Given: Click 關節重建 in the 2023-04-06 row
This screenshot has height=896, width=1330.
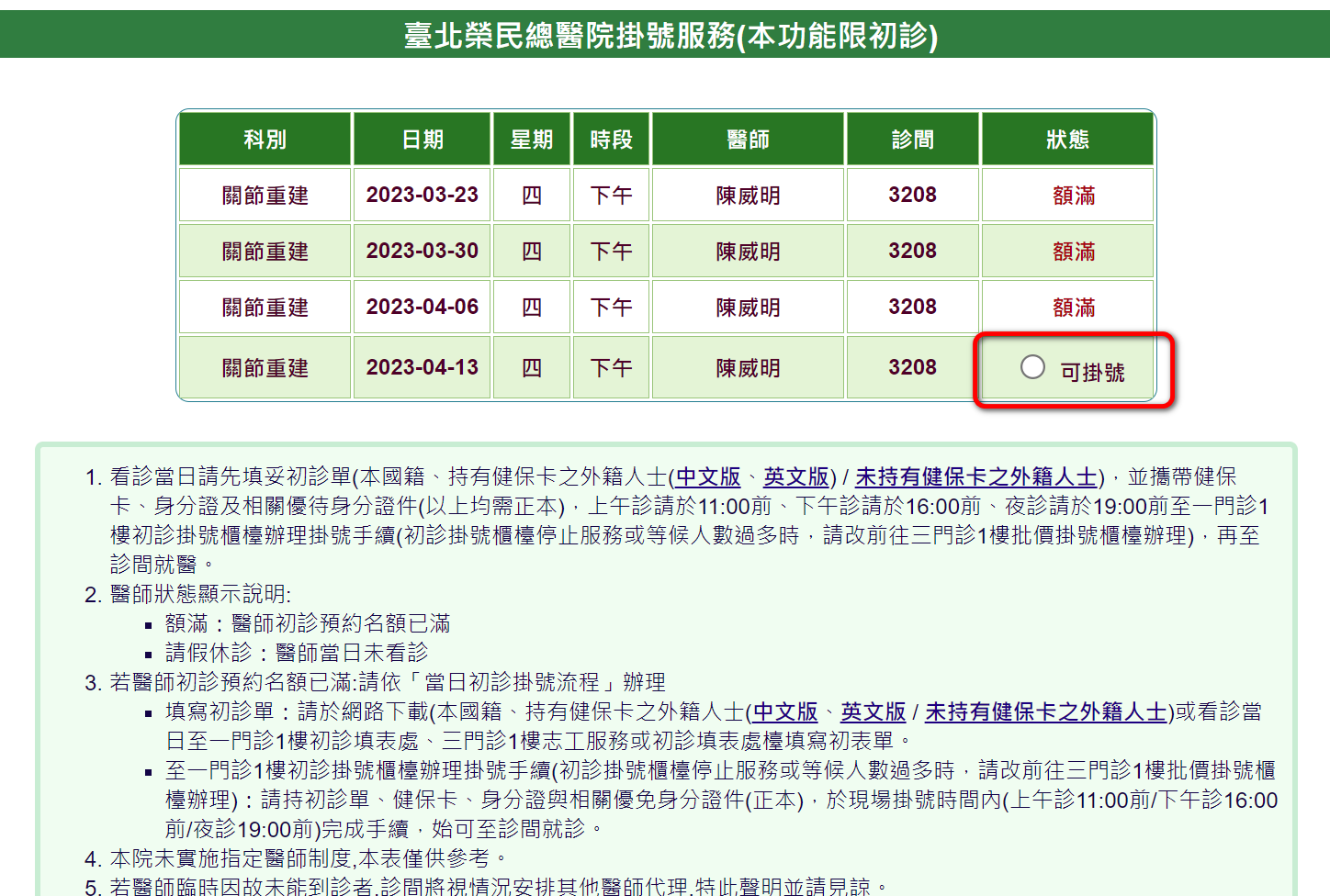Looking at the screenshot, I should click(265, 308).
